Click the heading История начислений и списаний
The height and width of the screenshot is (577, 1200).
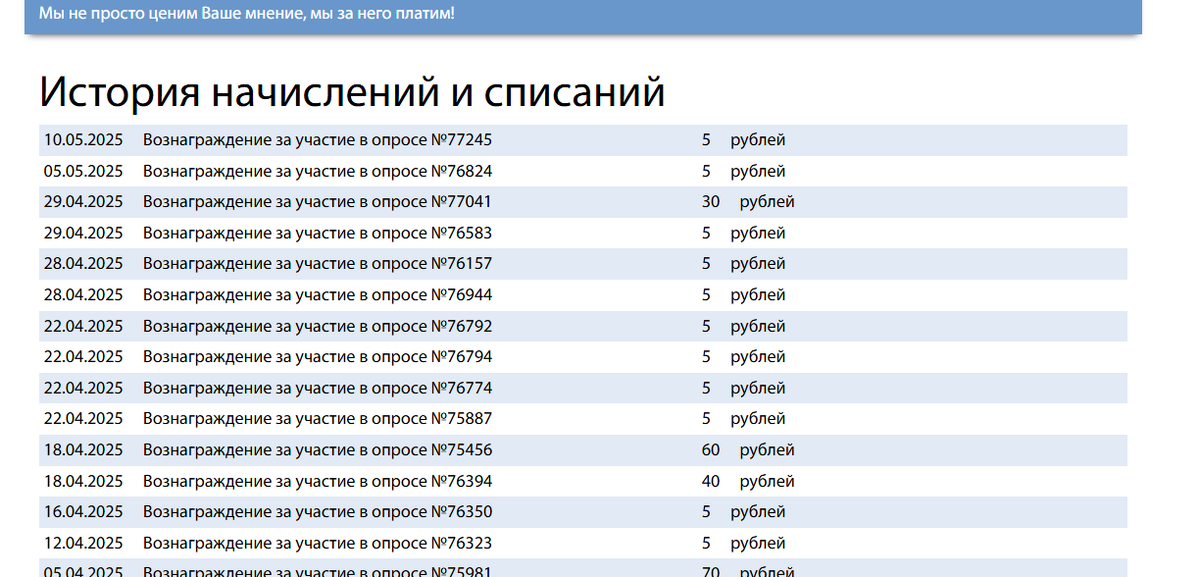pos(350,90)
